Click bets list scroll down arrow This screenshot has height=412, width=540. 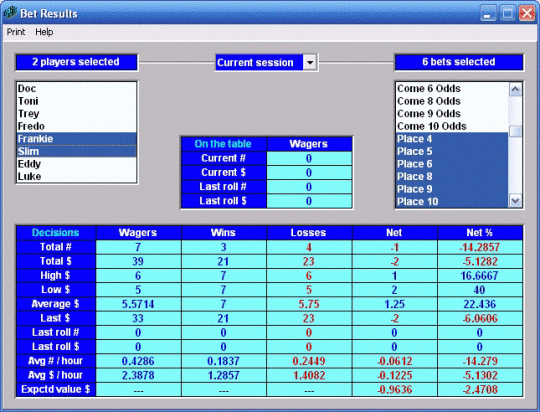tap(515, 201)
